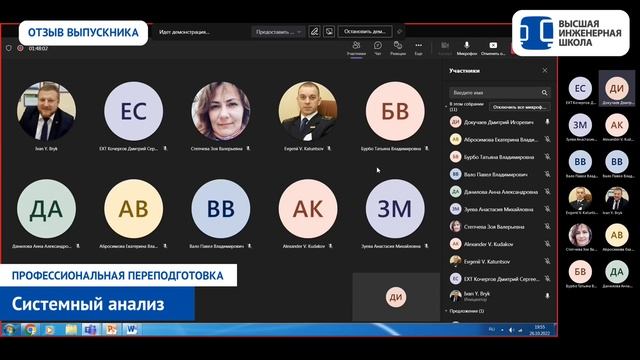
Task: Click the large ДА avatar tile
Action: (46, 209)
